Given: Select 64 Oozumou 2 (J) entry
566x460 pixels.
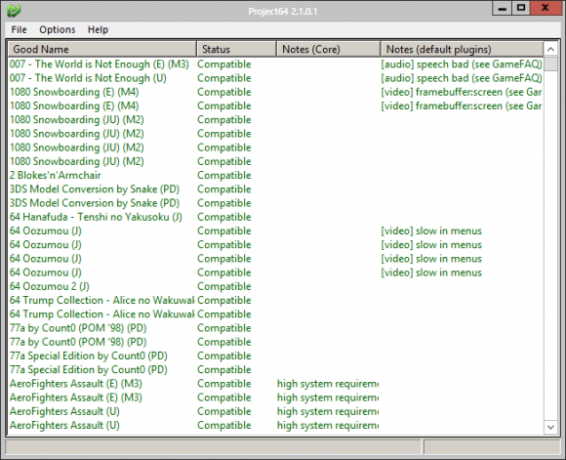Looking at the screenshot, I should pos(49,286).
